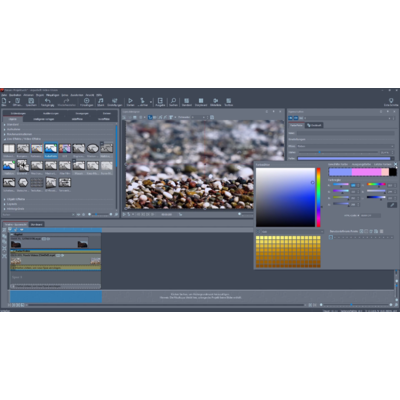Click the timeline horizontal scrollbar
Viewport: 400px width, 400px height.
(165, 305)
